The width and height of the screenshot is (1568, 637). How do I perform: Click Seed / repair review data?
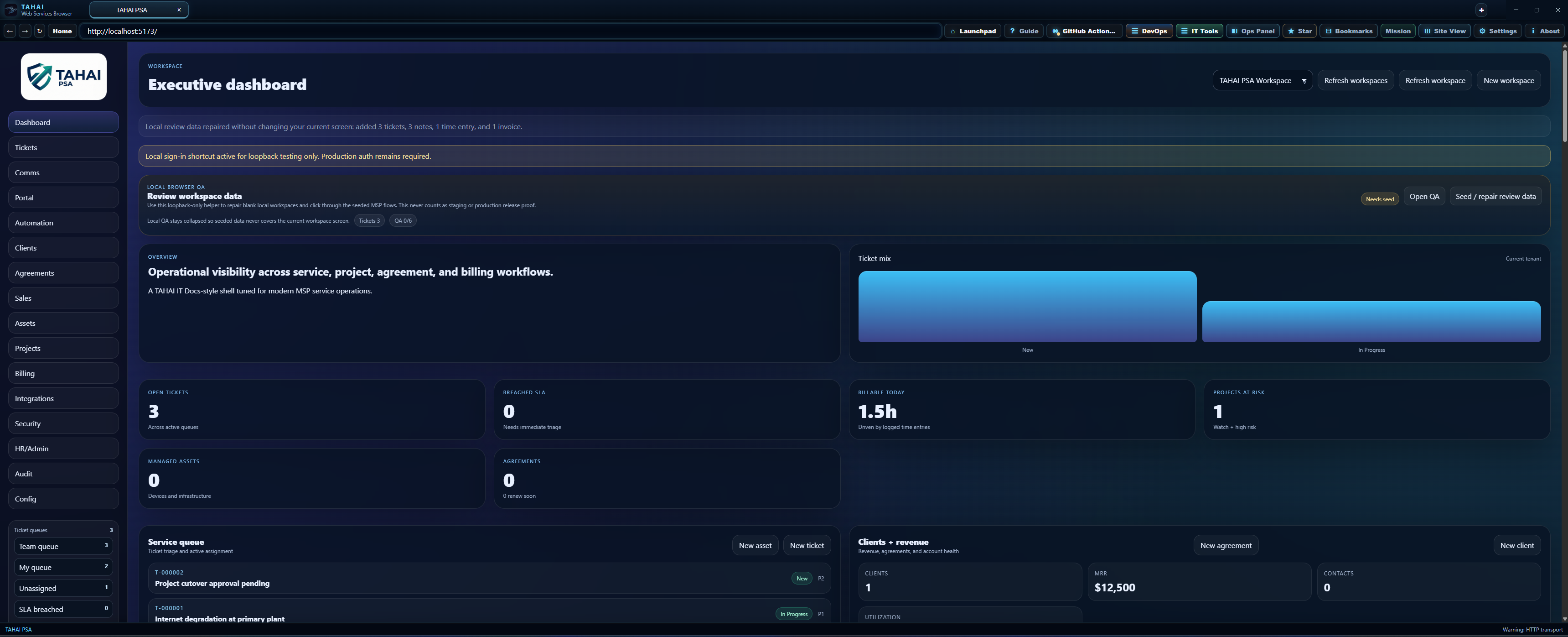pos(1496,196)
